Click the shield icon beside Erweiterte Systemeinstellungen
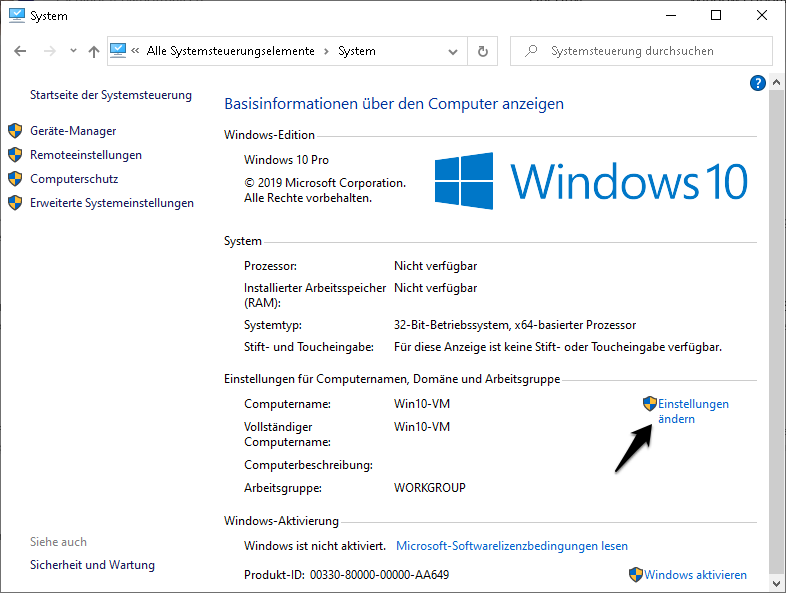786x593 pixels. pyautogui.click(x=15, y=203)
